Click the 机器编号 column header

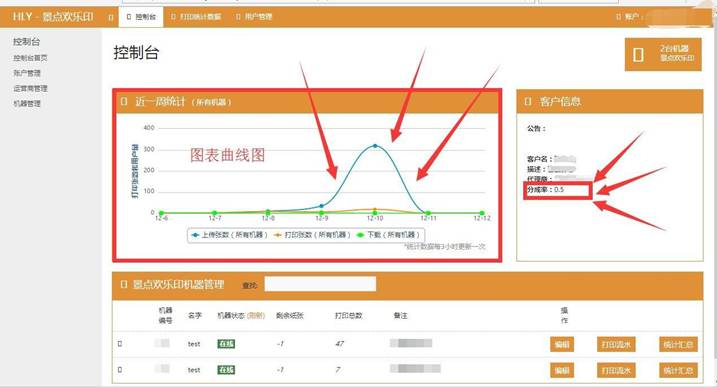pos(166,315)
